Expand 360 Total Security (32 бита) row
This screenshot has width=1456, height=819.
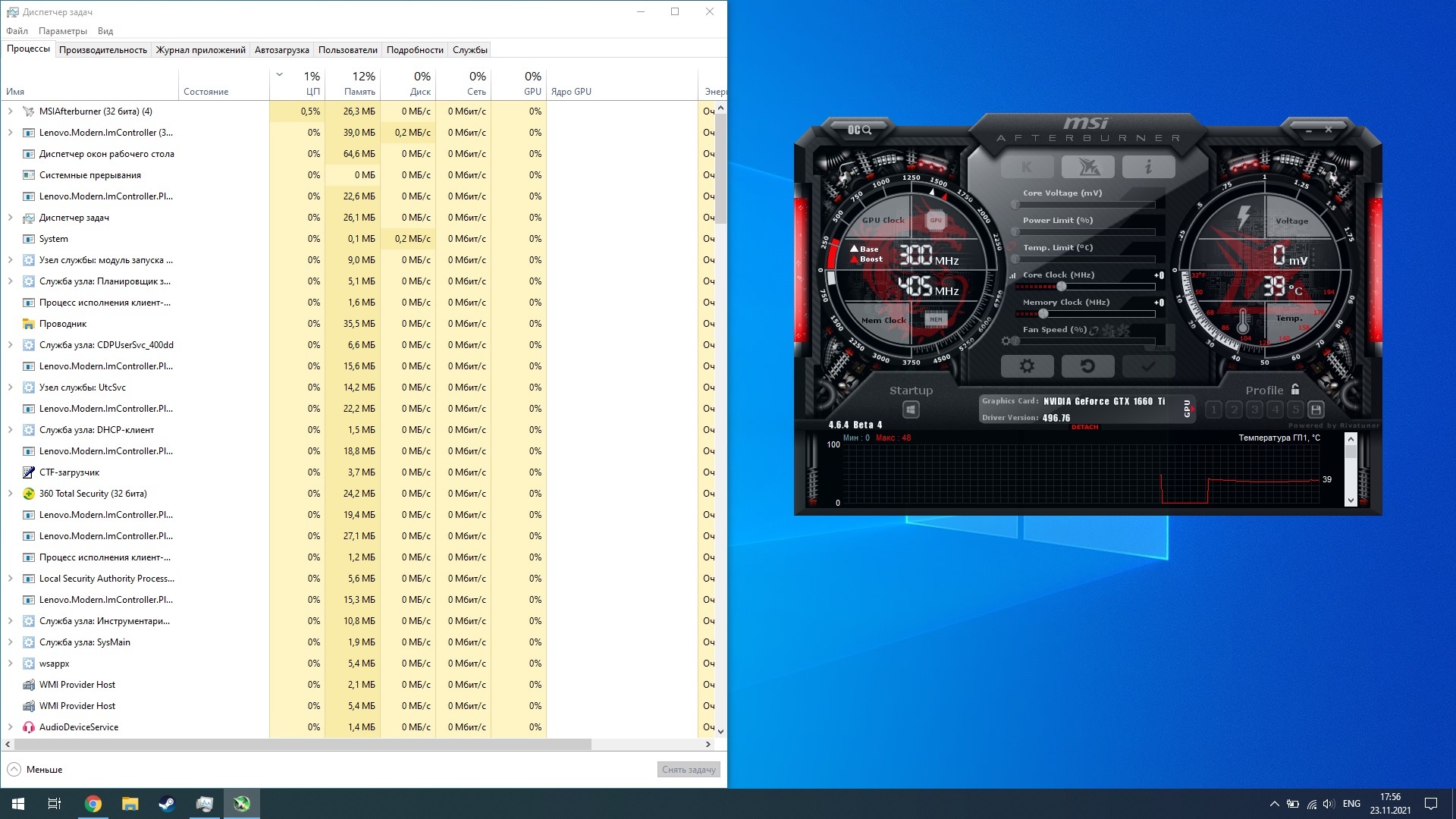tap(11, 494)
